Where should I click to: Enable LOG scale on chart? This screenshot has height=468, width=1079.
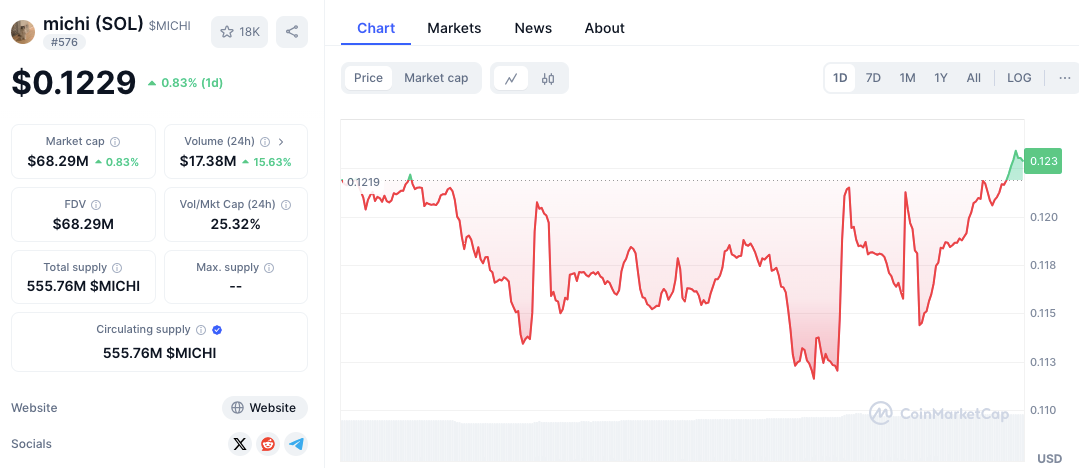1019,78
